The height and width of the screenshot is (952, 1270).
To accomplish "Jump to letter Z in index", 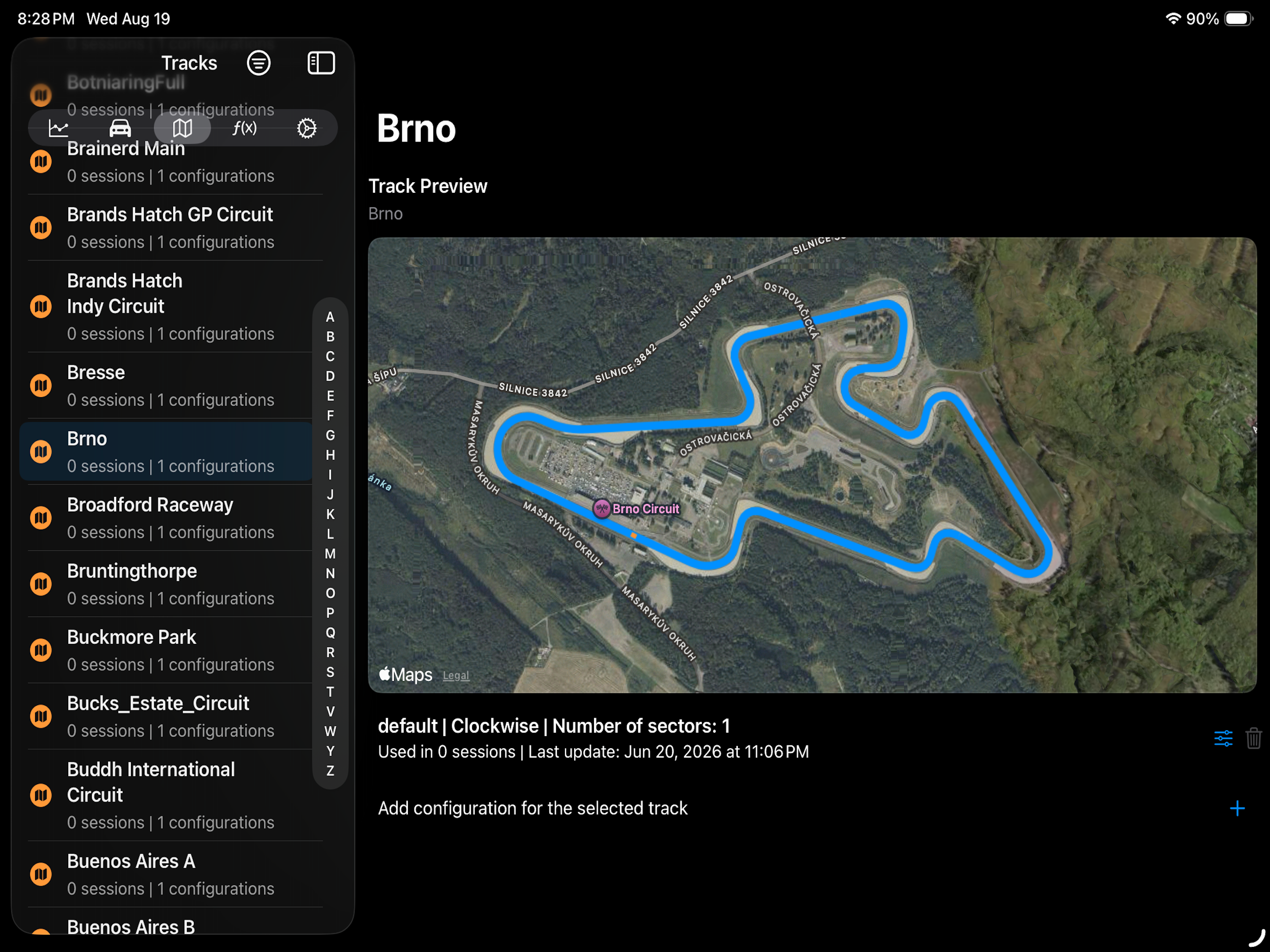I will coord(330,771).
